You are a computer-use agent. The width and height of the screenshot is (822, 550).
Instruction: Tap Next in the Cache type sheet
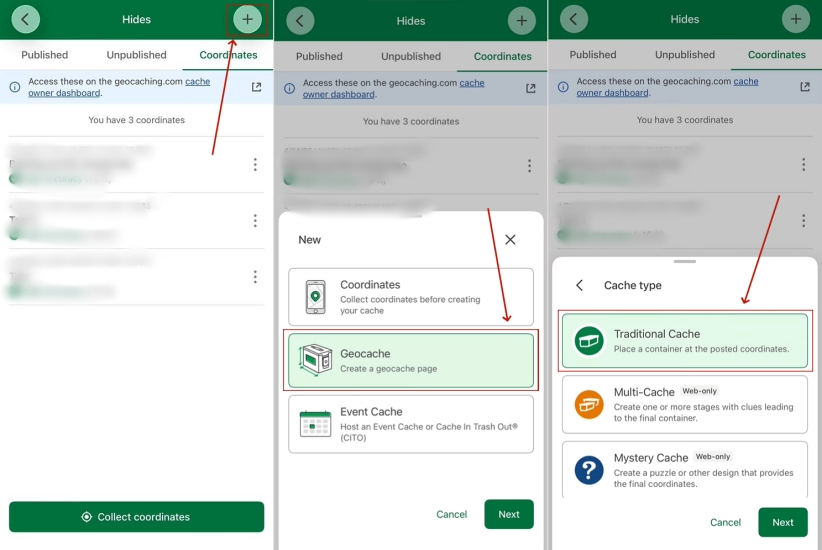783,522
